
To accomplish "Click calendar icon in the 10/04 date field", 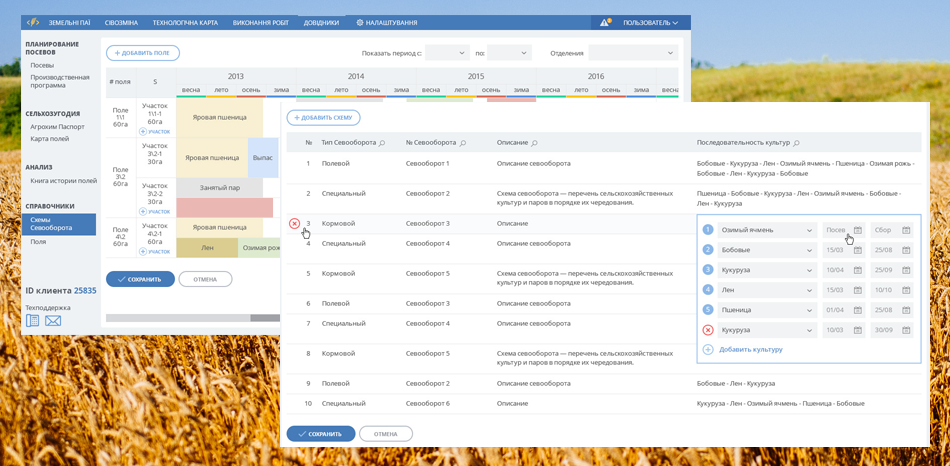I will (x=858, y=270).
